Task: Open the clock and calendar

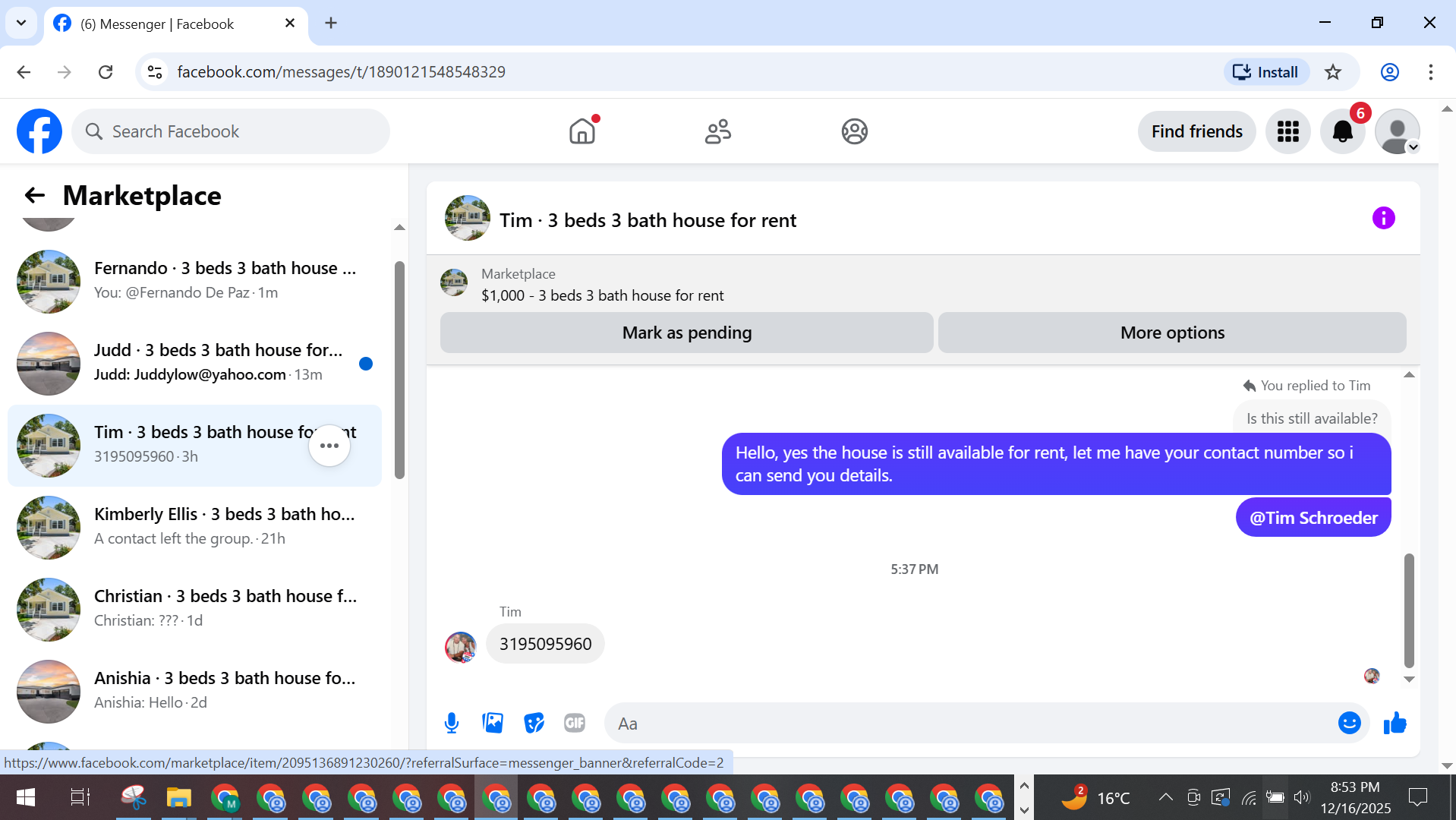Action: pos(1355,797)
